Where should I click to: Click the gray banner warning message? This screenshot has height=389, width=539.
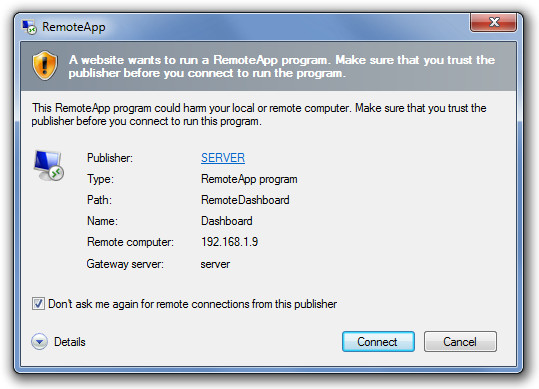tap(282, 66)
